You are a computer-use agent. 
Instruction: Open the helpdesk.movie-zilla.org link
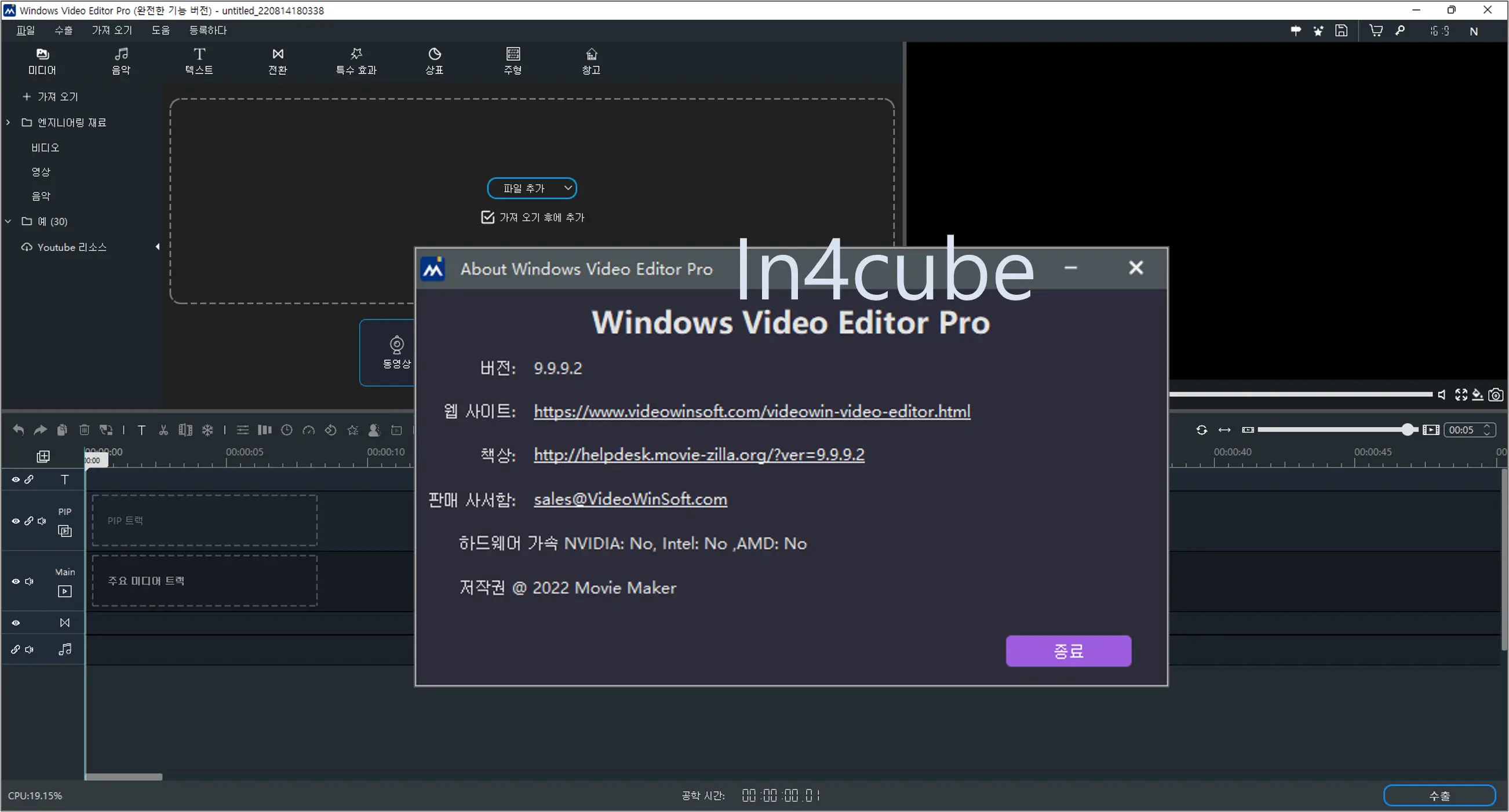tap(699, 455)
